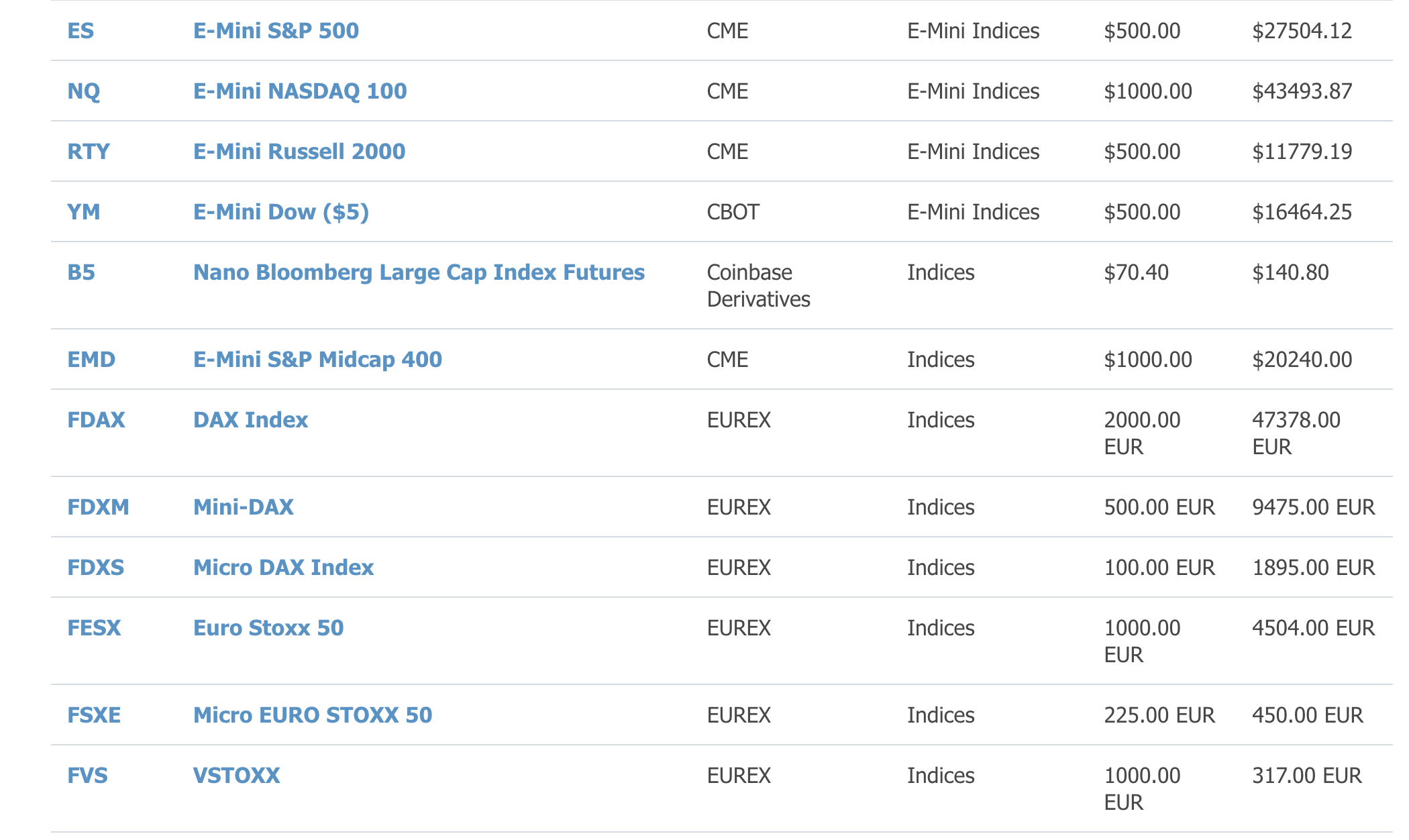Open the ES symbol link

pyautogui.click(x=81, y=31)
